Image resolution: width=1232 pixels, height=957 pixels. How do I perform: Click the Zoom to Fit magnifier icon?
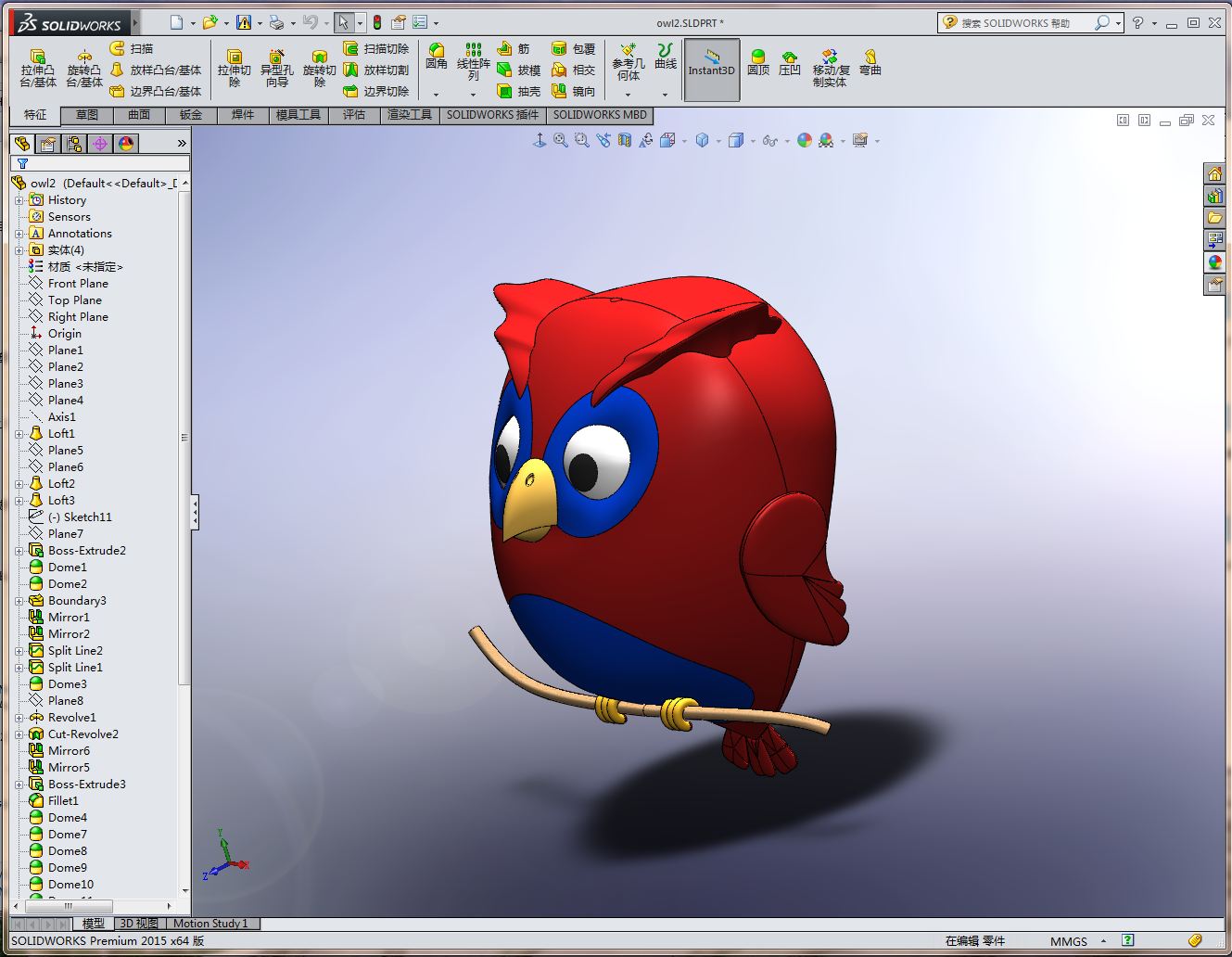click(561, 140)
